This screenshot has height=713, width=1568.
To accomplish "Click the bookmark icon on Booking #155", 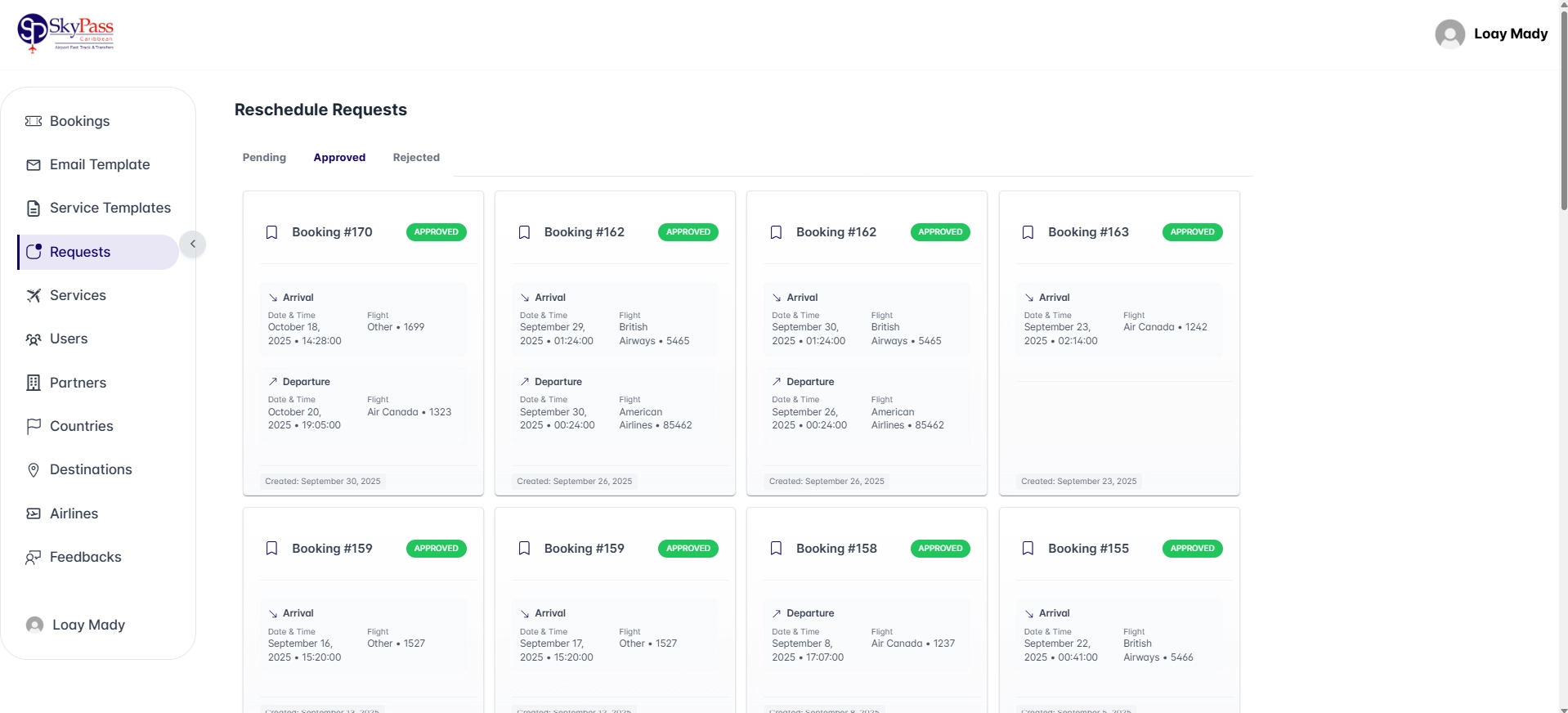I will 1028,549.
